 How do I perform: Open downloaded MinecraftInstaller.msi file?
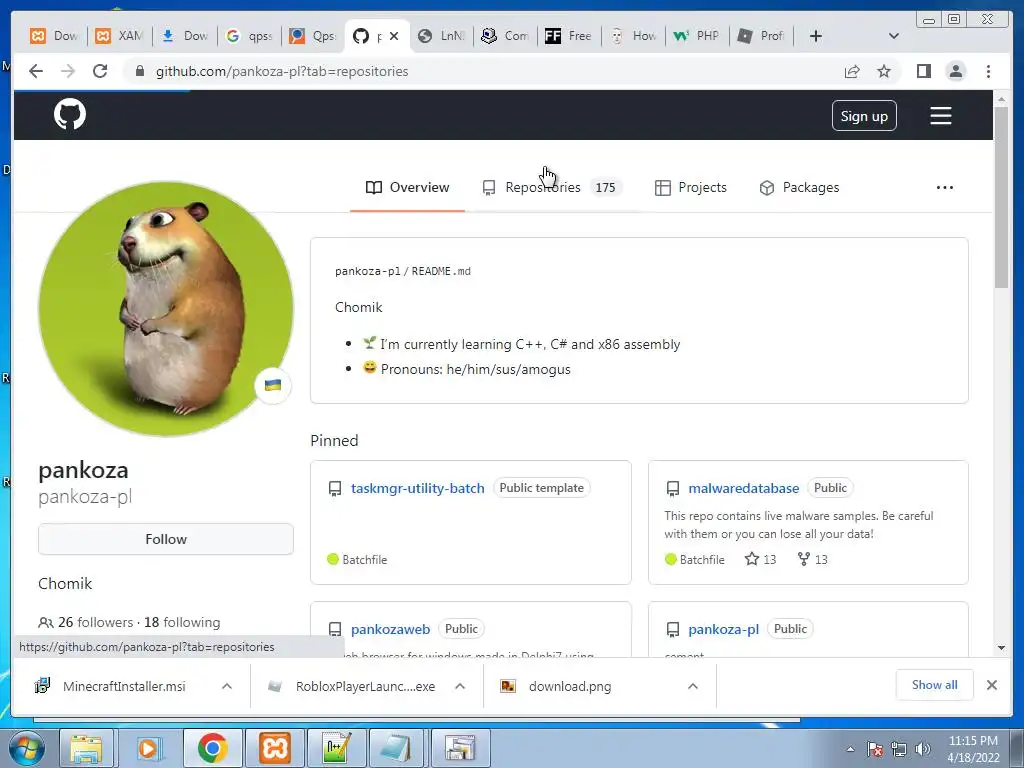click(124, 686)
